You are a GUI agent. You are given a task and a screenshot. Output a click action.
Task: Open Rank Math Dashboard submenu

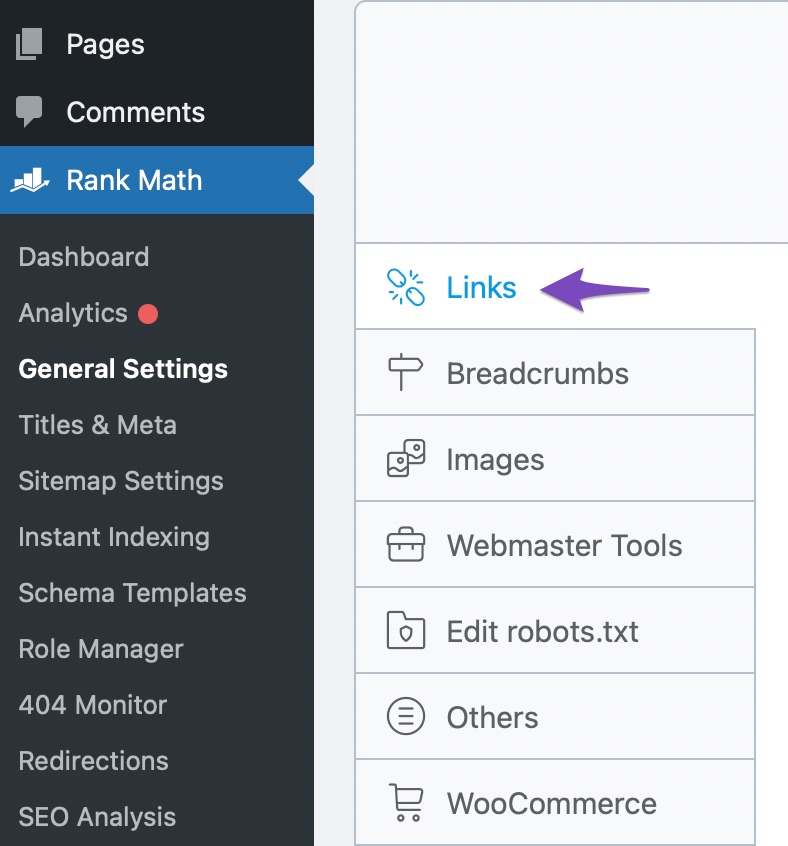pyautogui.click(x=84, y=257)
